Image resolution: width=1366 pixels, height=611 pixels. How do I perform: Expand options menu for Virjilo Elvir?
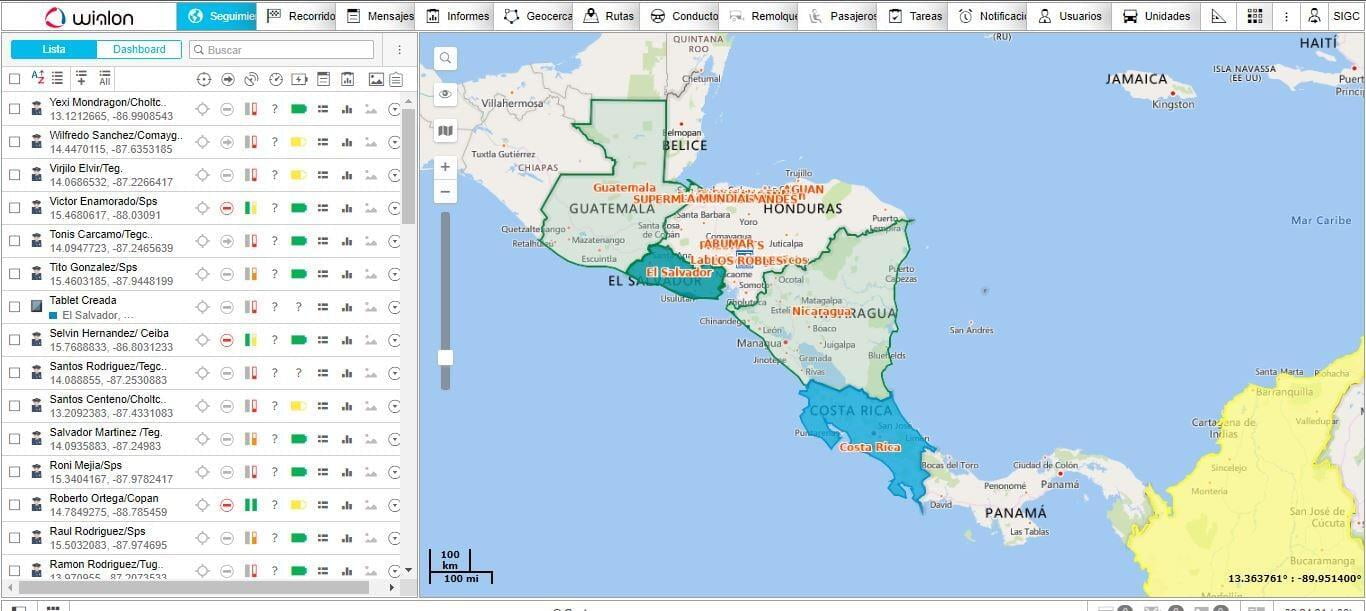(x=394, y=175)
